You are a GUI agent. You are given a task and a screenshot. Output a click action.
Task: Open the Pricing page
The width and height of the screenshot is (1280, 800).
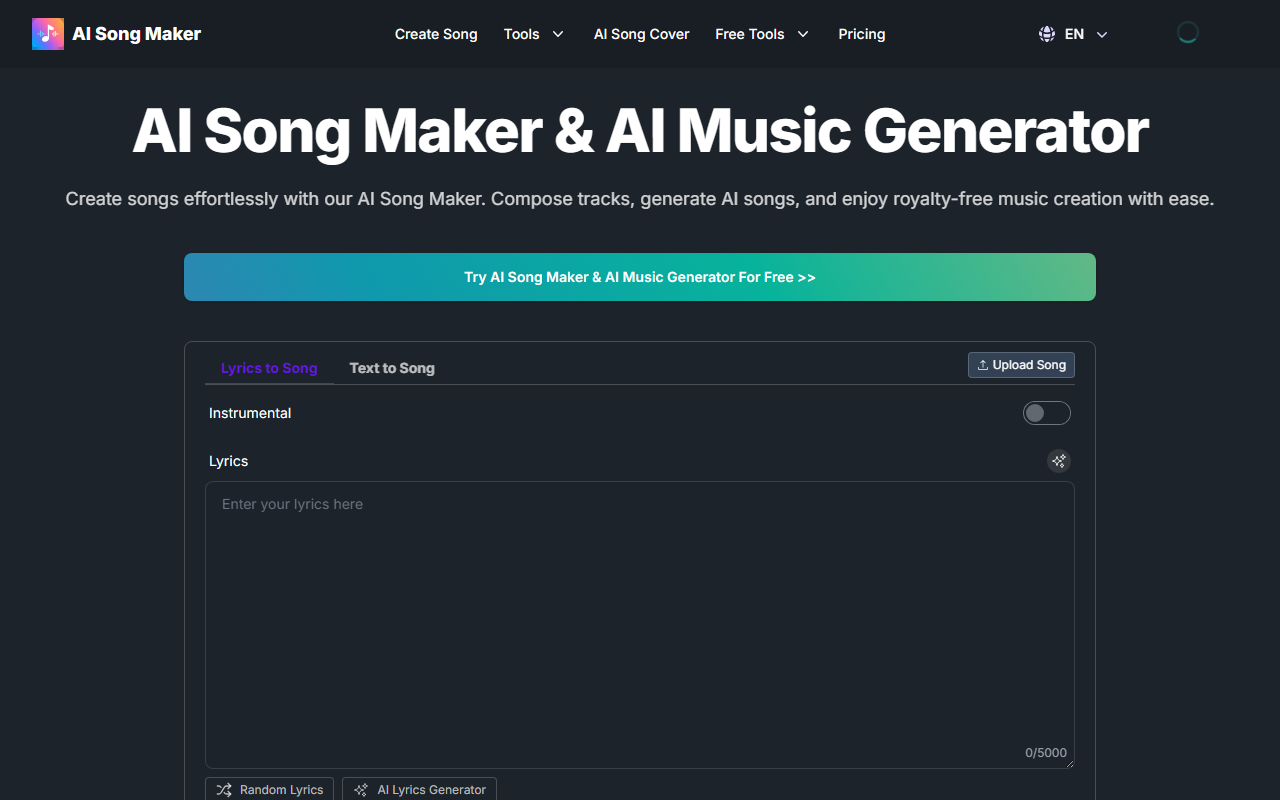click(862, 34)
